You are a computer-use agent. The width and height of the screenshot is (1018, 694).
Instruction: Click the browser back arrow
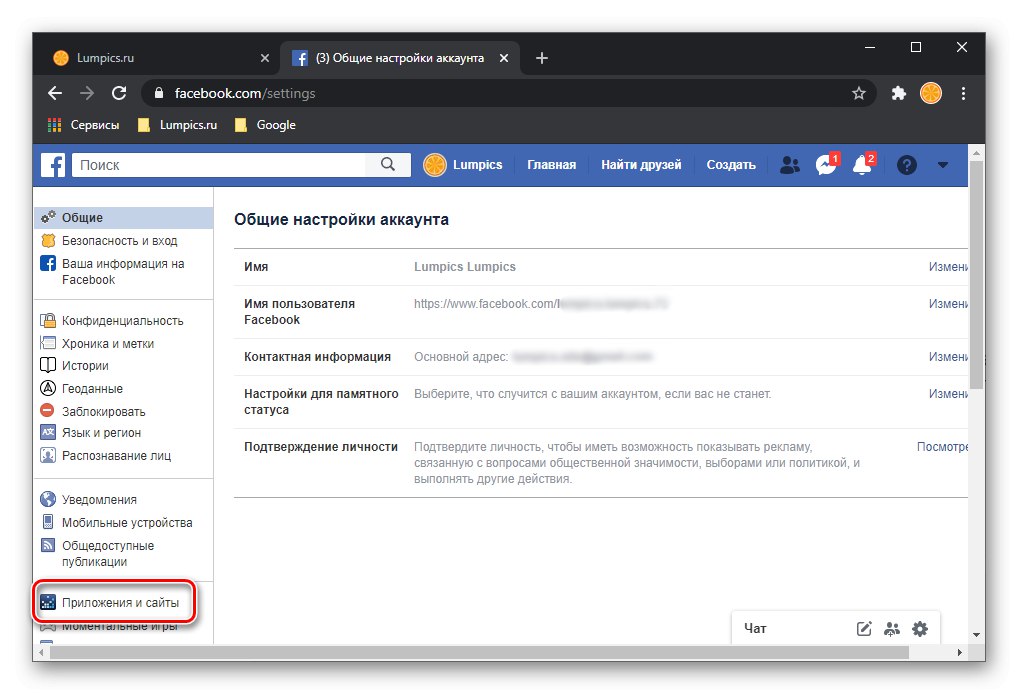55,93
